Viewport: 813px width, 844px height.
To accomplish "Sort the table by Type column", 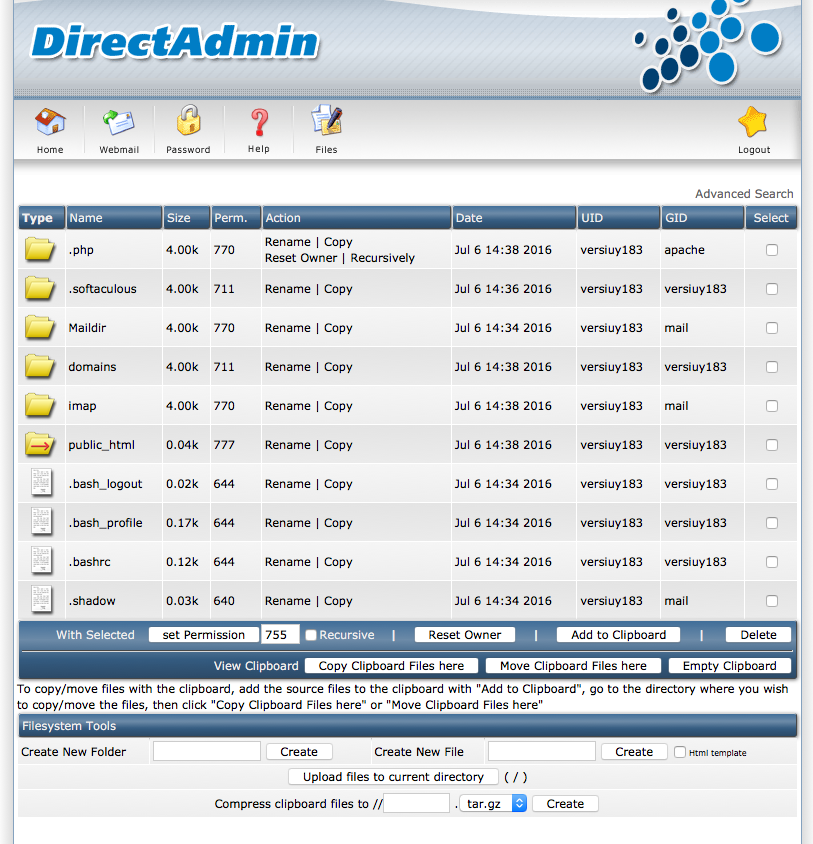I will click(37, 218).
